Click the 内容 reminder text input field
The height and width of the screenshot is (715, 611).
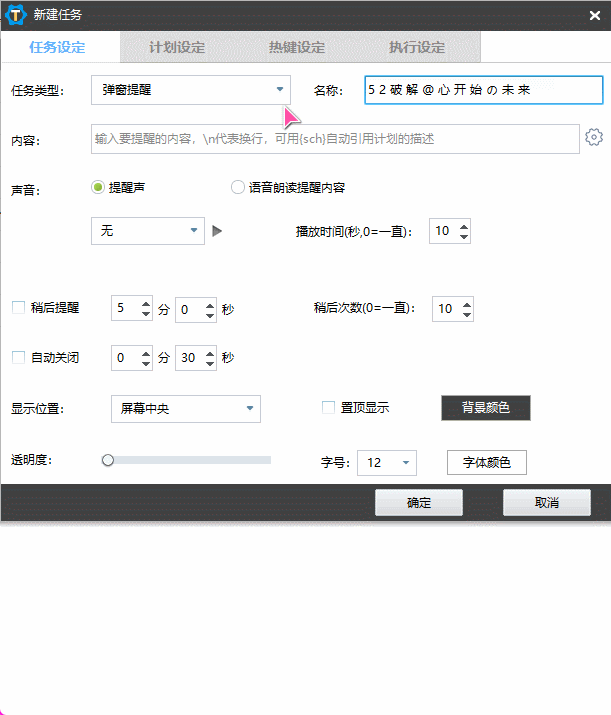pyautogui.click(x=335, y=139)
